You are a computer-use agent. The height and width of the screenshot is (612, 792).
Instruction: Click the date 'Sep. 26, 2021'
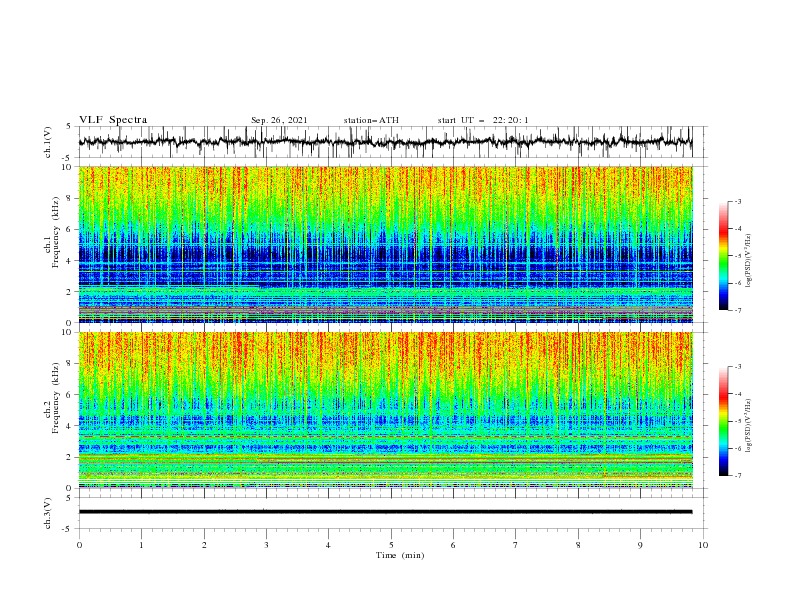[279, 120]
